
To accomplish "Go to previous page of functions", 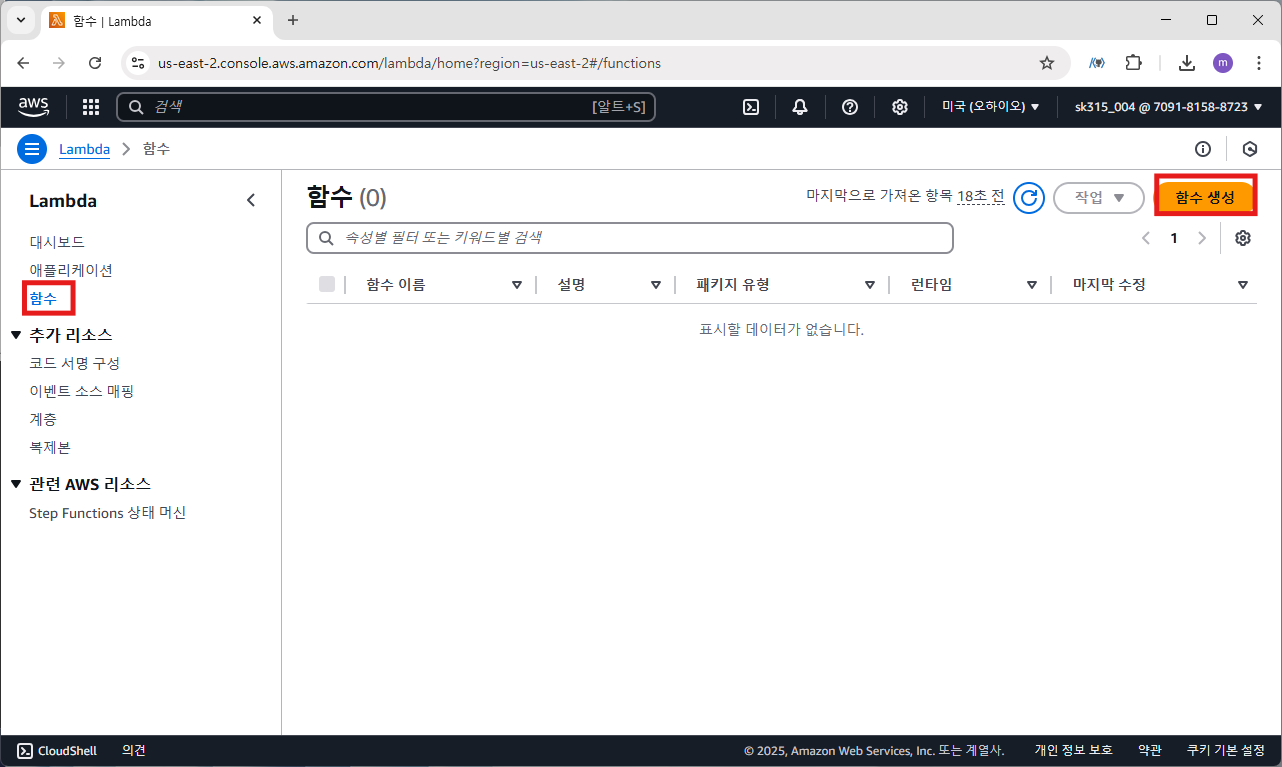I will pos(1146,238).
